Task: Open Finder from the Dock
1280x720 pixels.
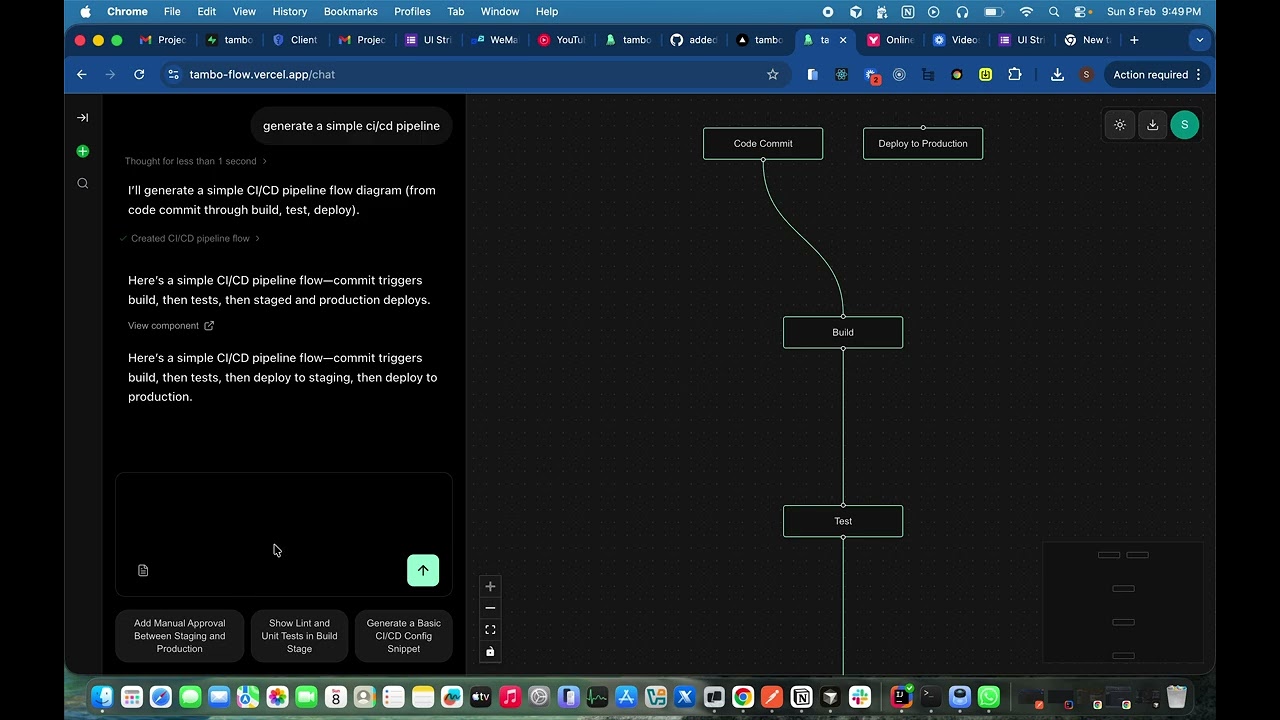Action: 102,697
